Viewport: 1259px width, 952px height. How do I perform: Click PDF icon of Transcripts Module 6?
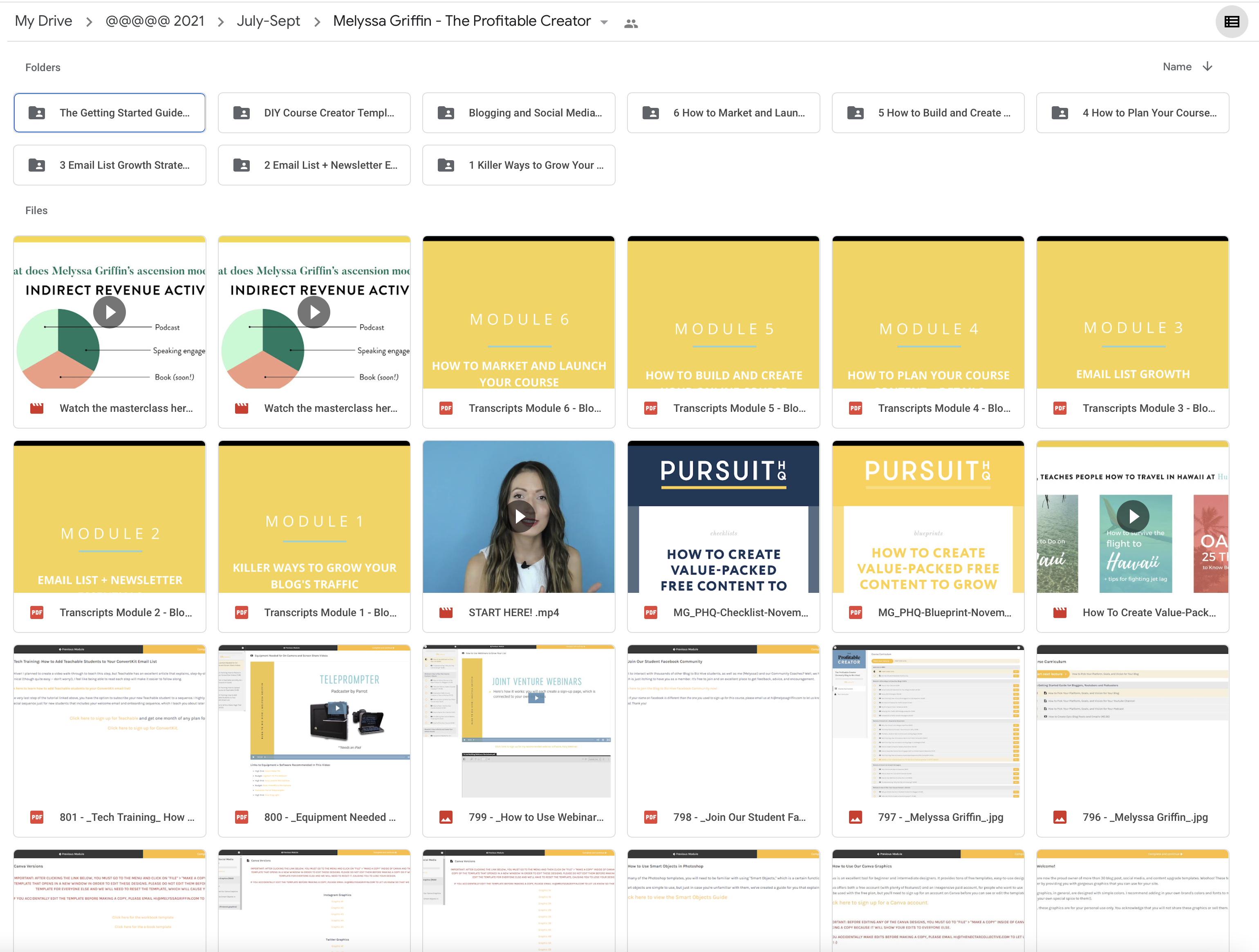pyautogui.click(x=446, y=408)
